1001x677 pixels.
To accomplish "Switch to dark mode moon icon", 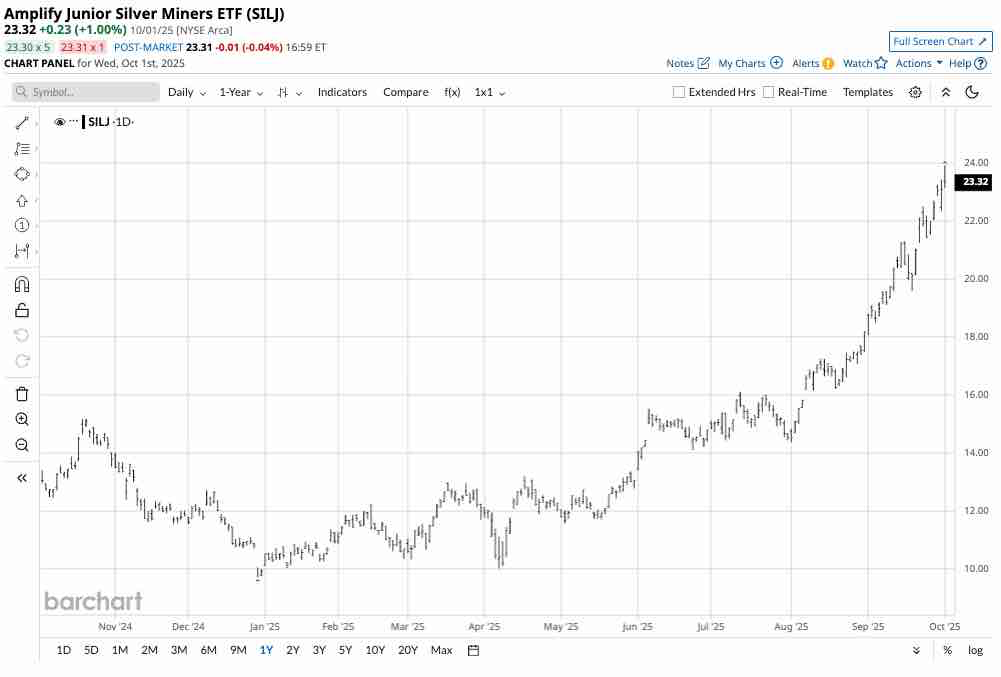I will pos(972,93).
